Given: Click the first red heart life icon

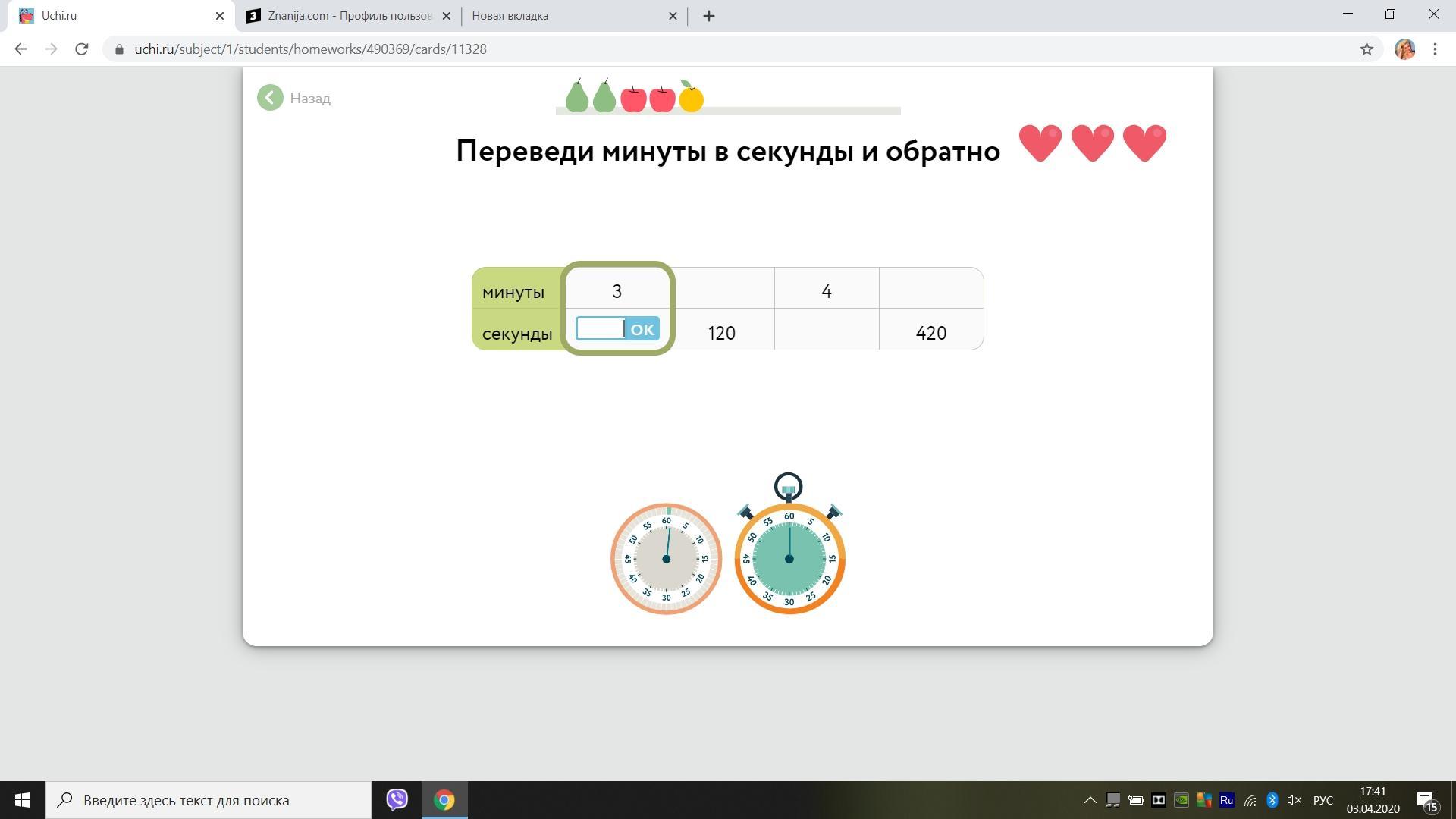Looking at the screenshot, I should click(1040, 143).
